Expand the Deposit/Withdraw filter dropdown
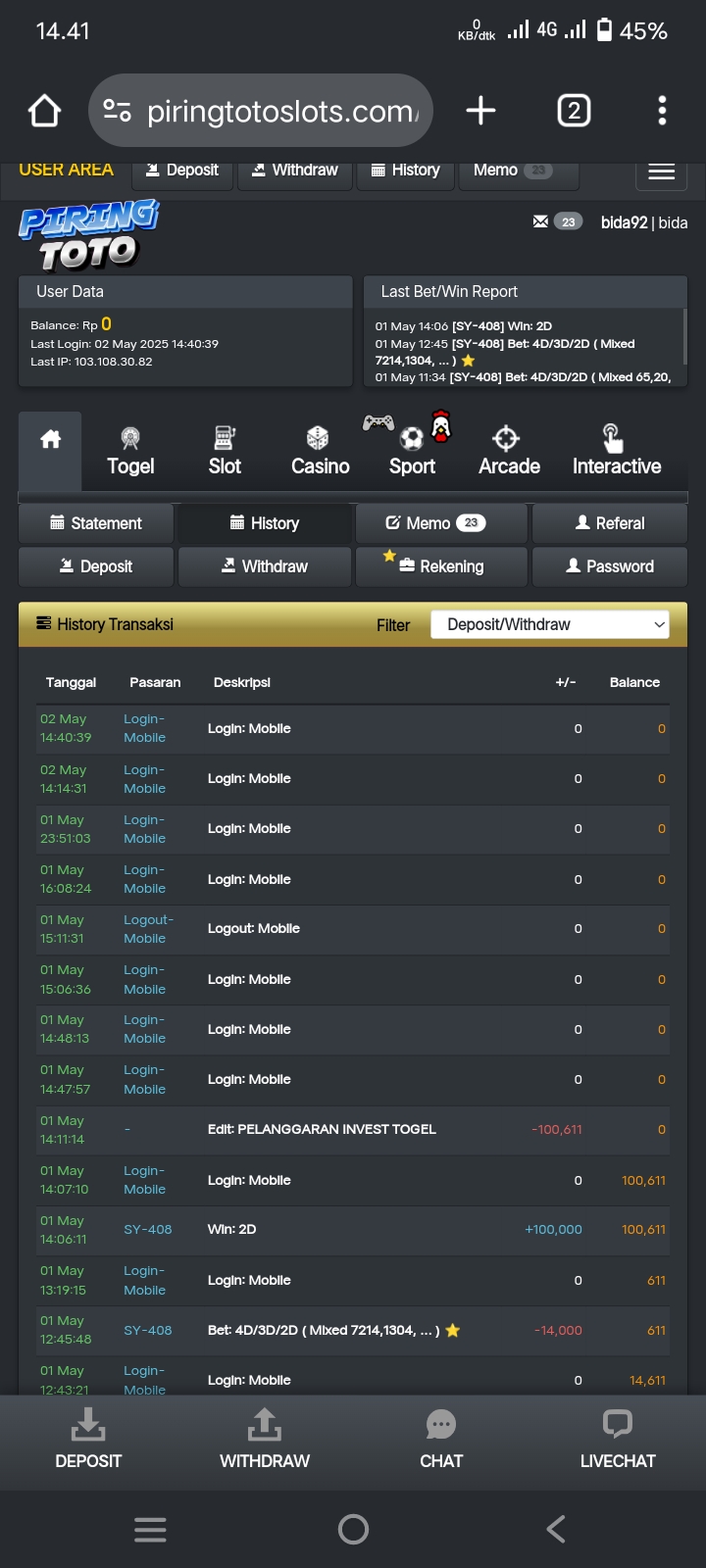The width and height of the screenshot is (706, 1568). [550, 624]
